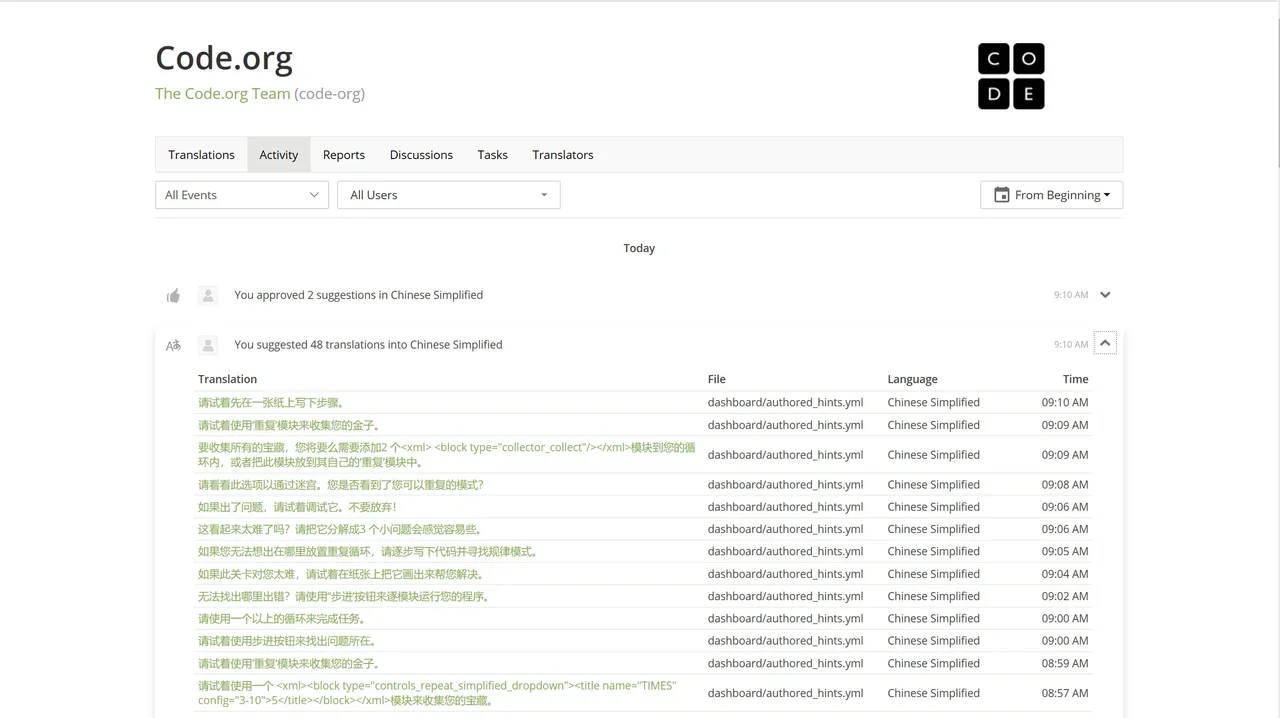1280x718 pixels.
Task: Switch to the Translations tab
Action: tap(201, 155)
